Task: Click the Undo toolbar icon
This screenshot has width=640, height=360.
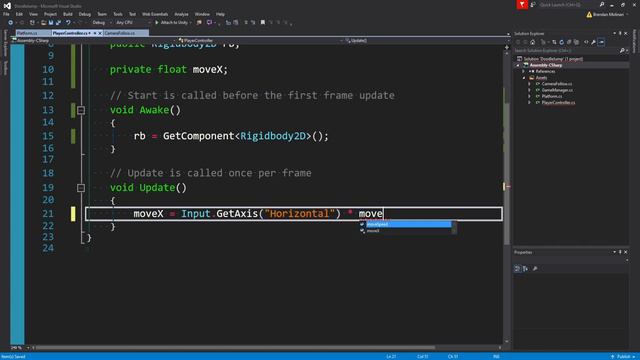Action: tap(68, 23)
